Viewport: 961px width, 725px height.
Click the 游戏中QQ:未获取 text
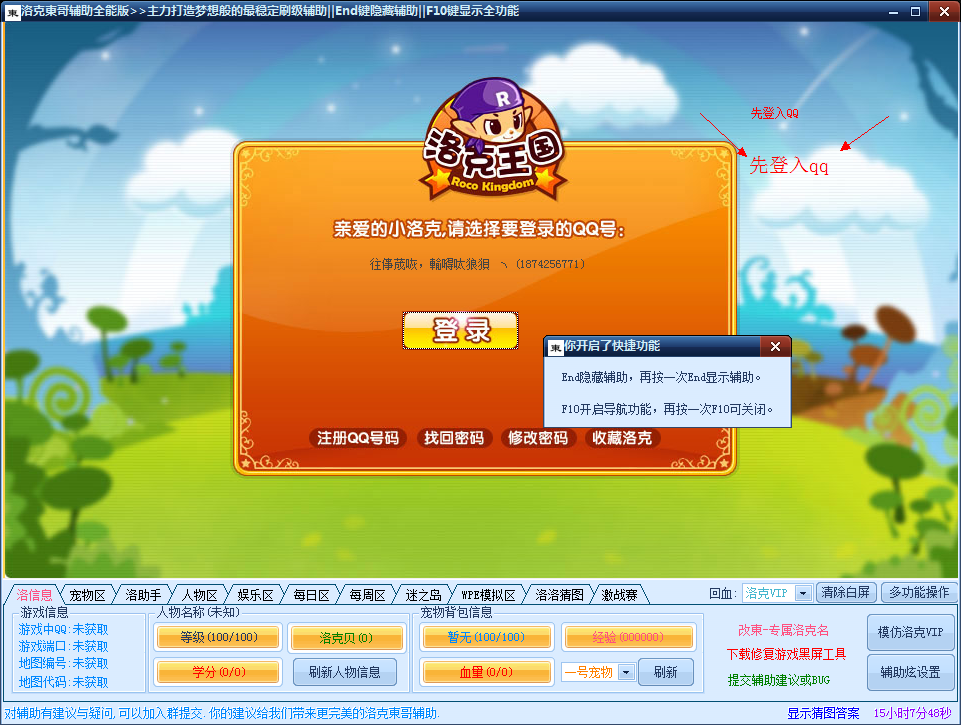[x=63, y=629]
